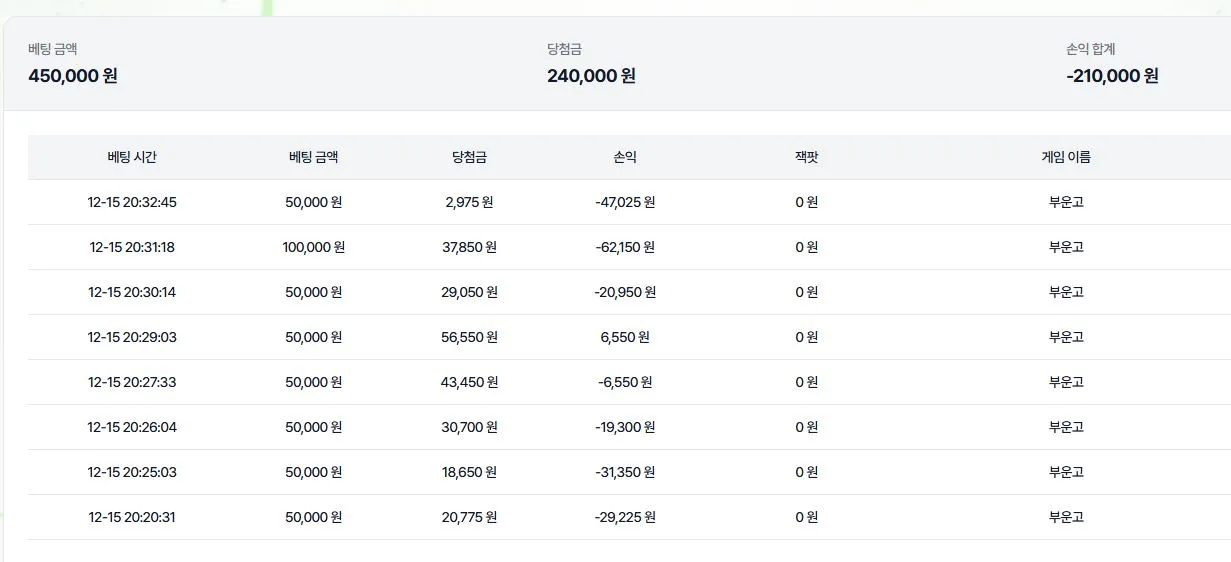Image resolution: width=1231 pixels, height=562 pixels.
Task: Select the row timestamped 12-15 20:20:31
Action: [x=629, y=517]
